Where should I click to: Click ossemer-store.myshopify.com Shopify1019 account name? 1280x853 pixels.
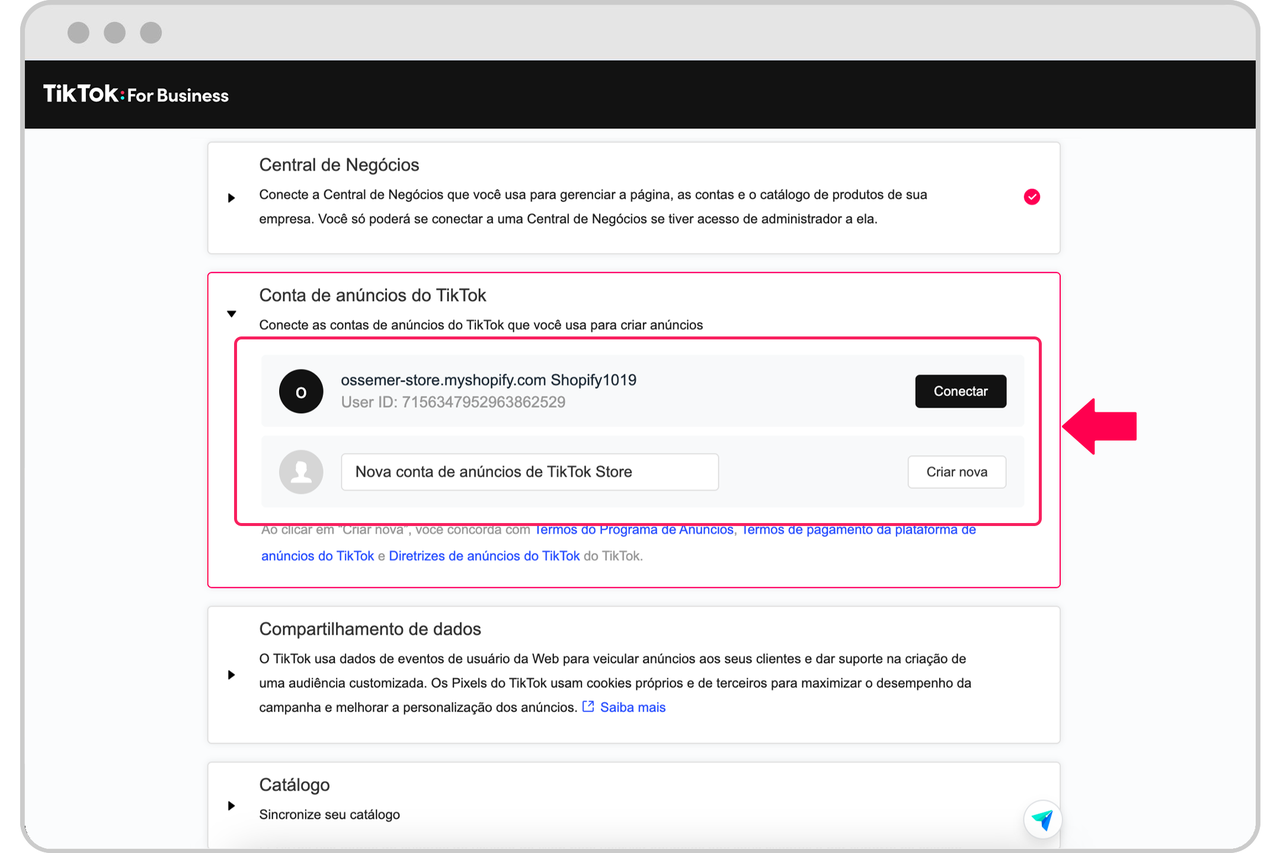point(489,380)
